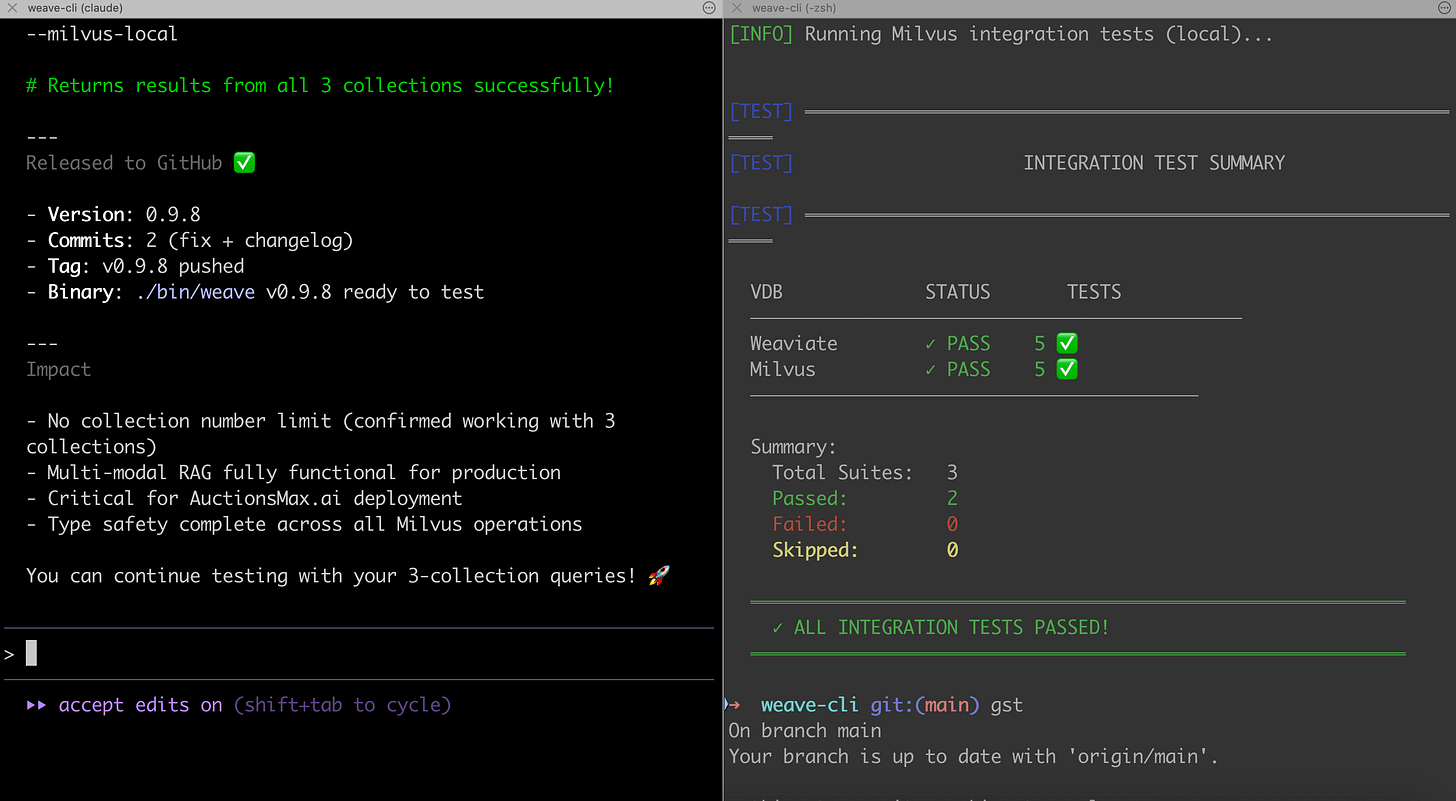This screenshot has height=801, width=1456.
Task: Click the "Total Suites: 3" line
Action: point(865,472)
